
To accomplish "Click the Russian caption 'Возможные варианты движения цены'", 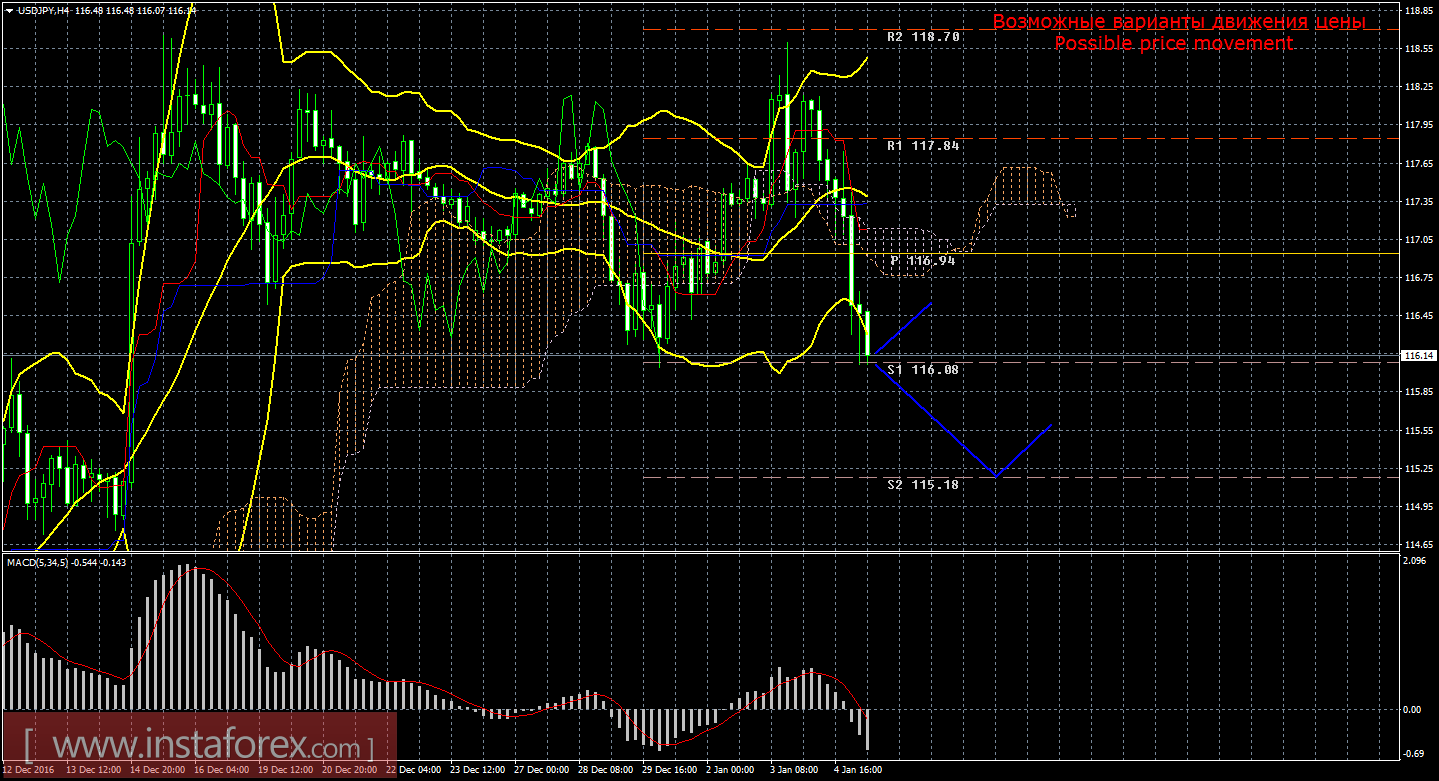I will click(1179, 22).
